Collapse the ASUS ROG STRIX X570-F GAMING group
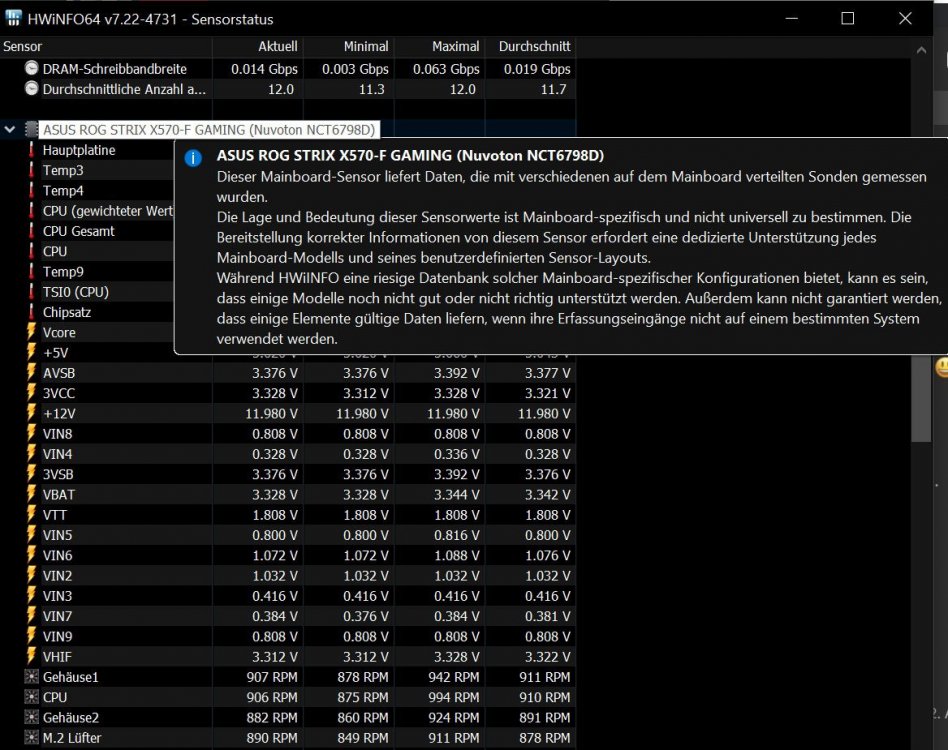The width and height of the screenshot is (948, 750). 10,129
